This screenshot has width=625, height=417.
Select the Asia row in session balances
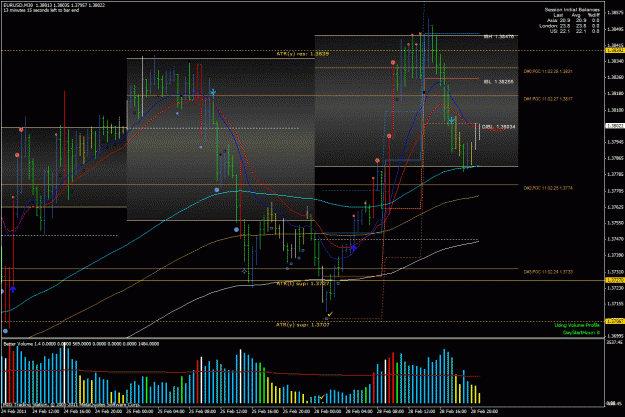pyautogui.click(x=573, y=20)
